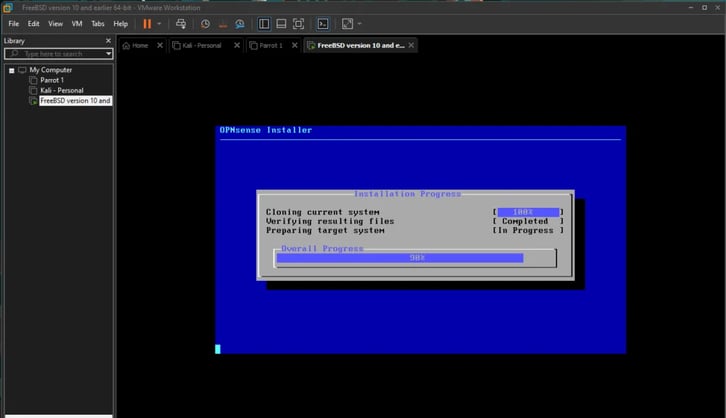Minimize the VMware Workstation window
726x418 pixels.
coord(690,7)
